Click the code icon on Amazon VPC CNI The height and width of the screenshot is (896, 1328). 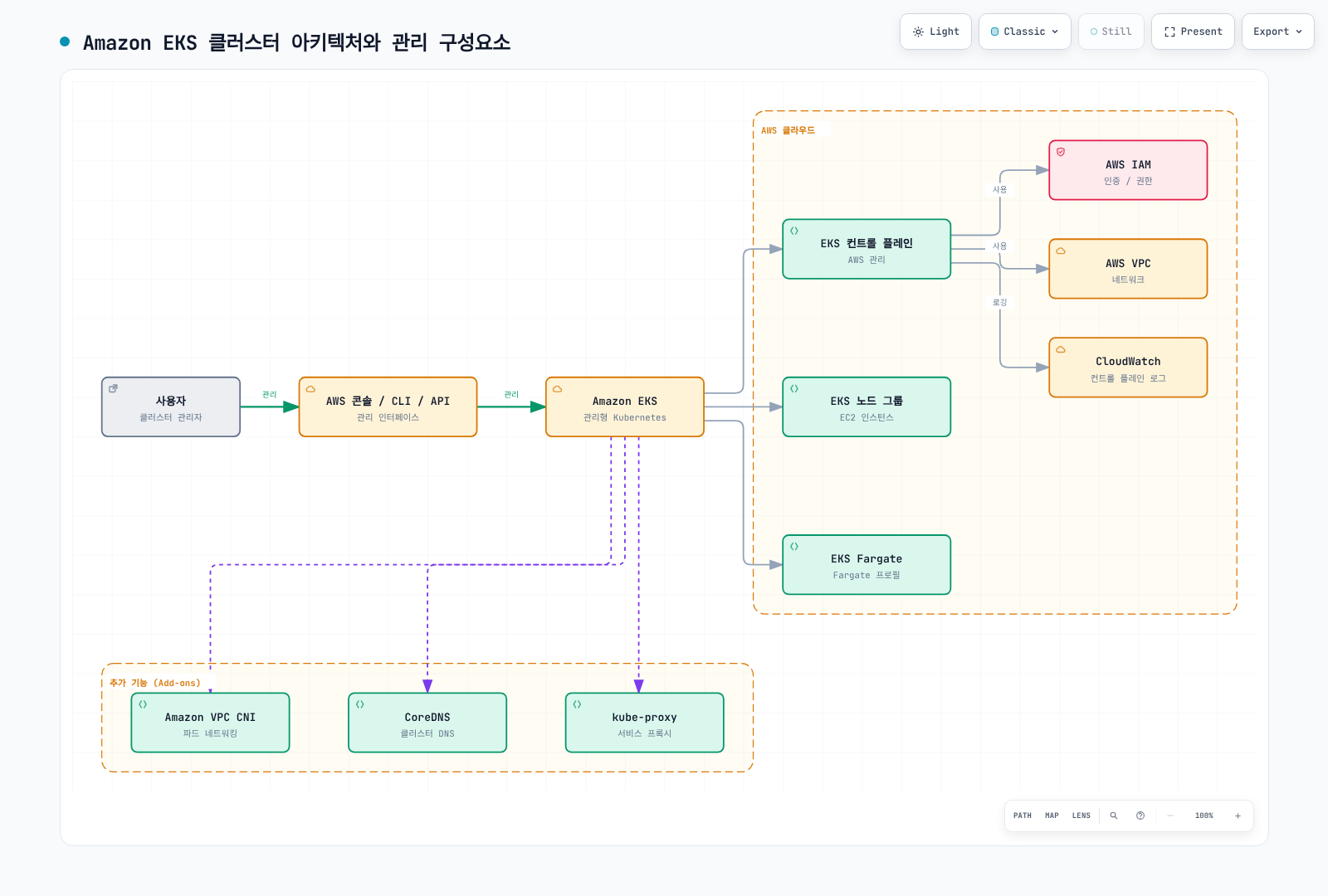tap(143, 704)
